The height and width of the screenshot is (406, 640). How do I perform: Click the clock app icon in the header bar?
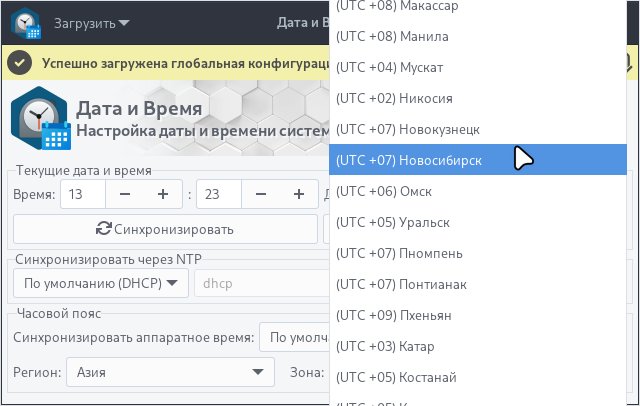(27, 24)
